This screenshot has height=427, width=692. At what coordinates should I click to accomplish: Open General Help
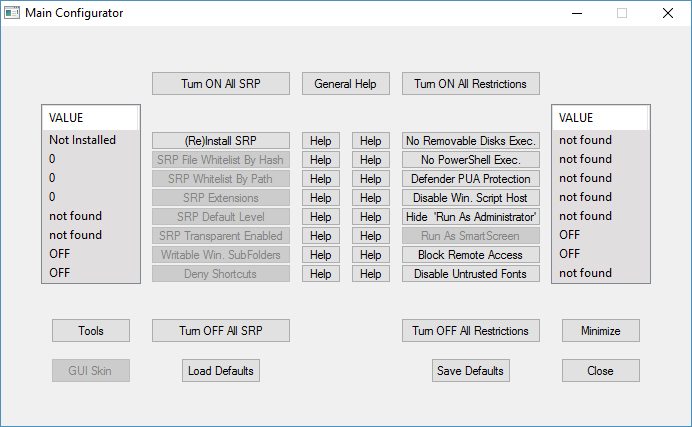(x=345, y=84)
